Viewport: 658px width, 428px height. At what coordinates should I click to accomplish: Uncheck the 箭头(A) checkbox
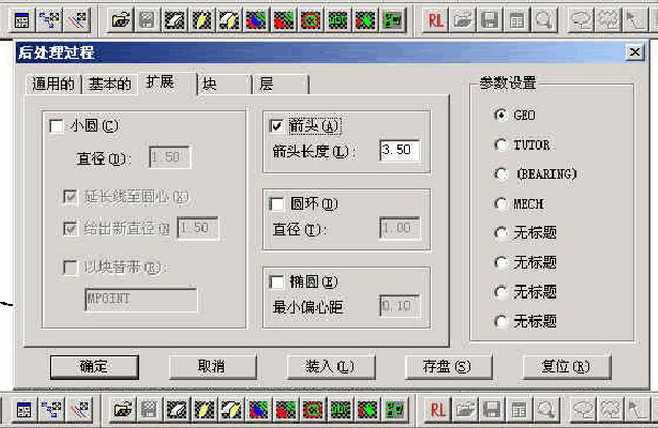[277, 126]
